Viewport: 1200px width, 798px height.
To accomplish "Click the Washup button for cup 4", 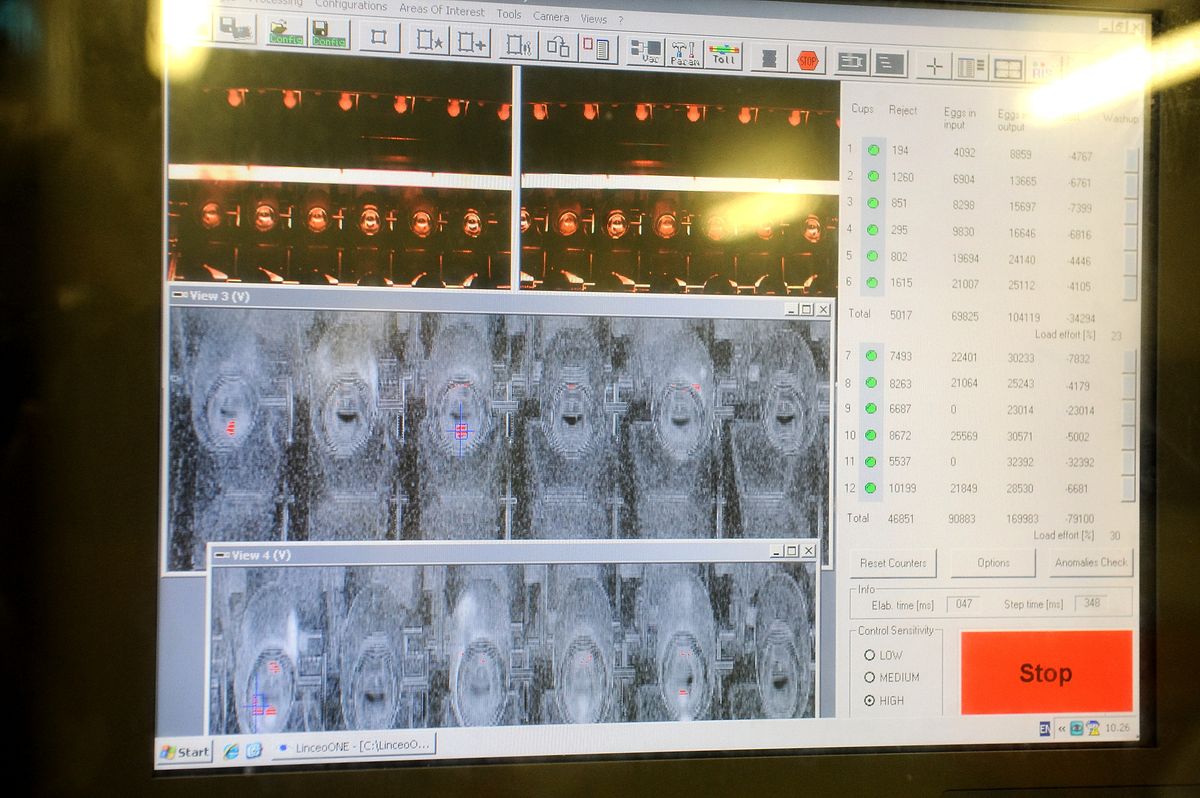I will pyautogui.click(x=1131, y=237).
